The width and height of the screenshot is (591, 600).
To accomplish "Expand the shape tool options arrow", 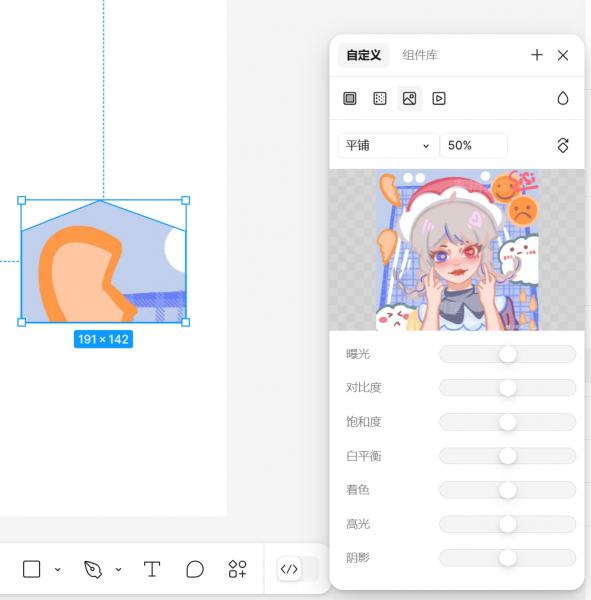I will tap(57, 569).
